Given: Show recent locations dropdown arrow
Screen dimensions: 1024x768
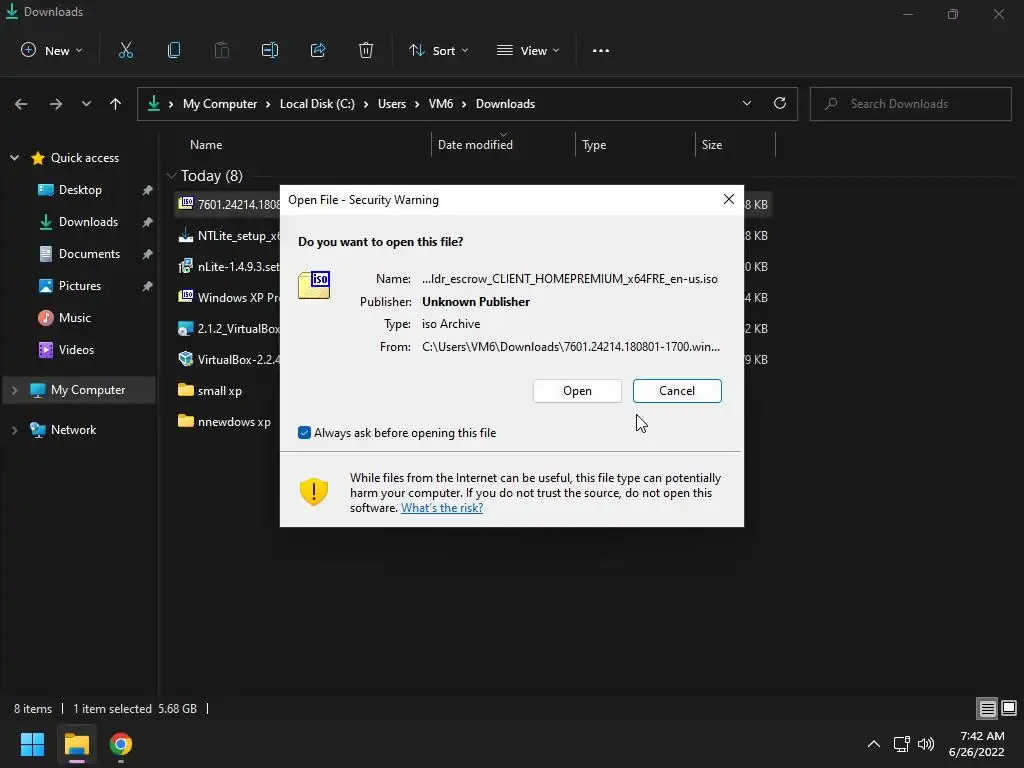Looking at the screenshot, I should click(86, 104).
